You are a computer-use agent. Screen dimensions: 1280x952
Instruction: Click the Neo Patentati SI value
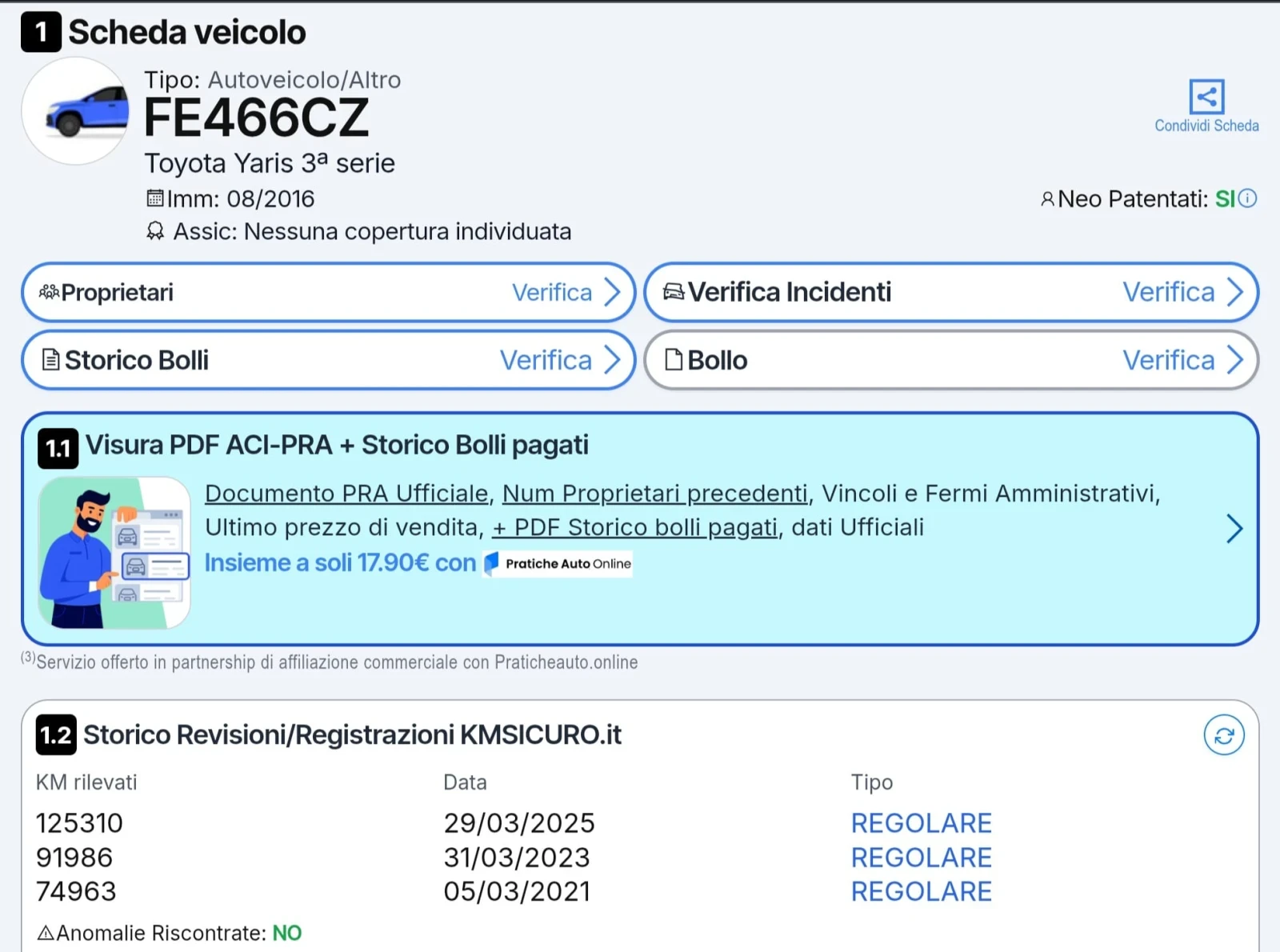pyautogui.click(x=1225, y=198)
